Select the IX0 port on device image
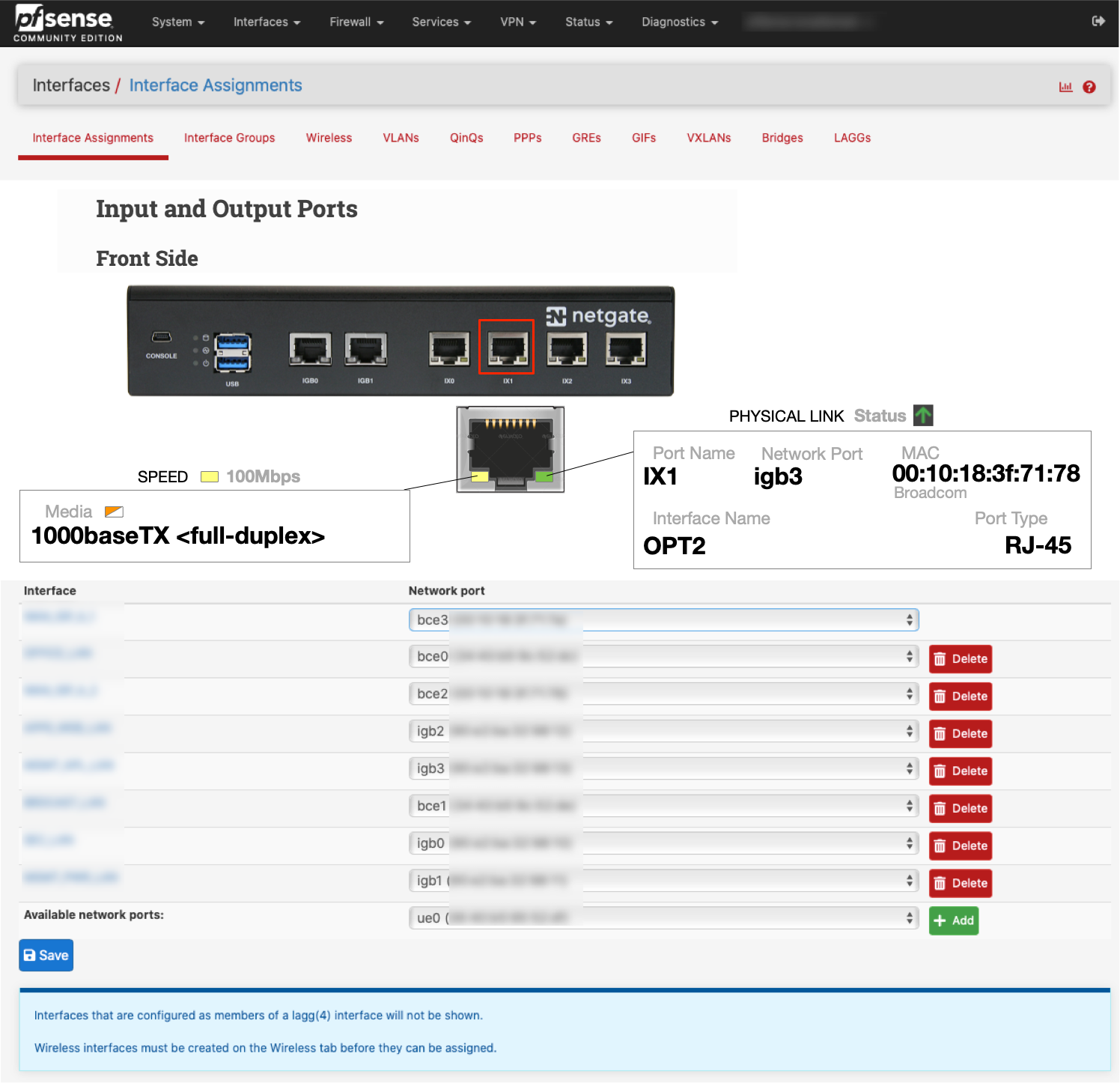 pyautogui.click(x=449, y=349)
